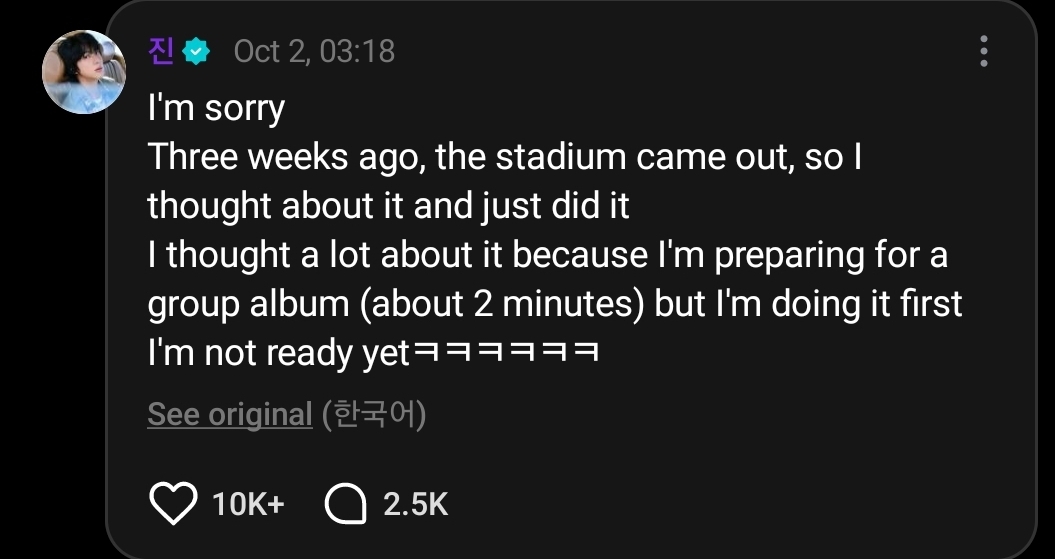Click the ㅋㅋㅋㅋㅋㅋ laughter characters

pyautogui.click(x=506, y=353)
